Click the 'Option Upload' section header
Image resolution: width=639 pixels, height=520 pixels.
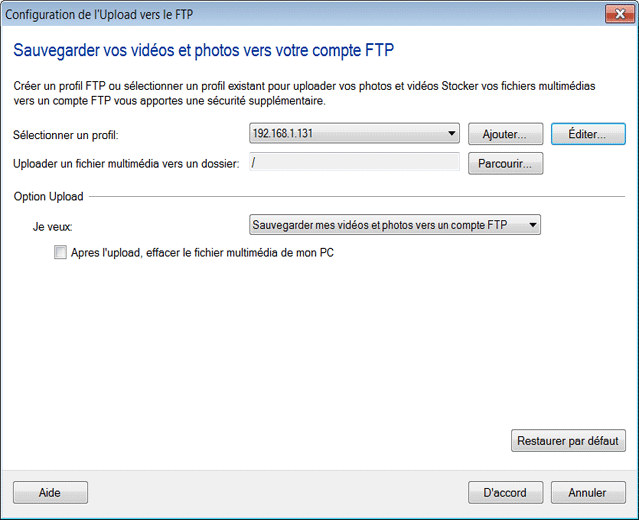coord(48,197)
